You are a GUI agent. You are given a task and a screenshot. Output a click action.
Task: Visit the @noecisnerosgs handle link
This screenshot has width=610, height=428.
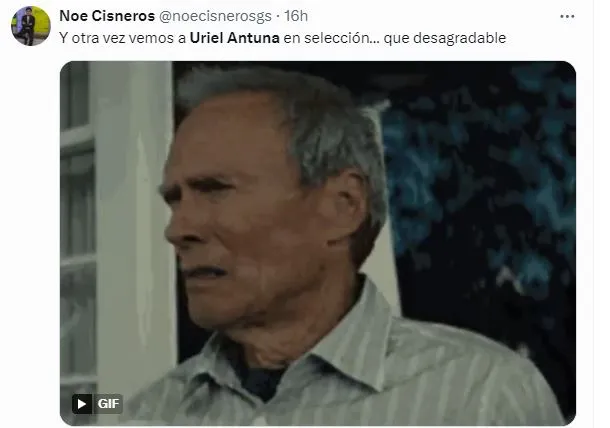coord(215,16)
